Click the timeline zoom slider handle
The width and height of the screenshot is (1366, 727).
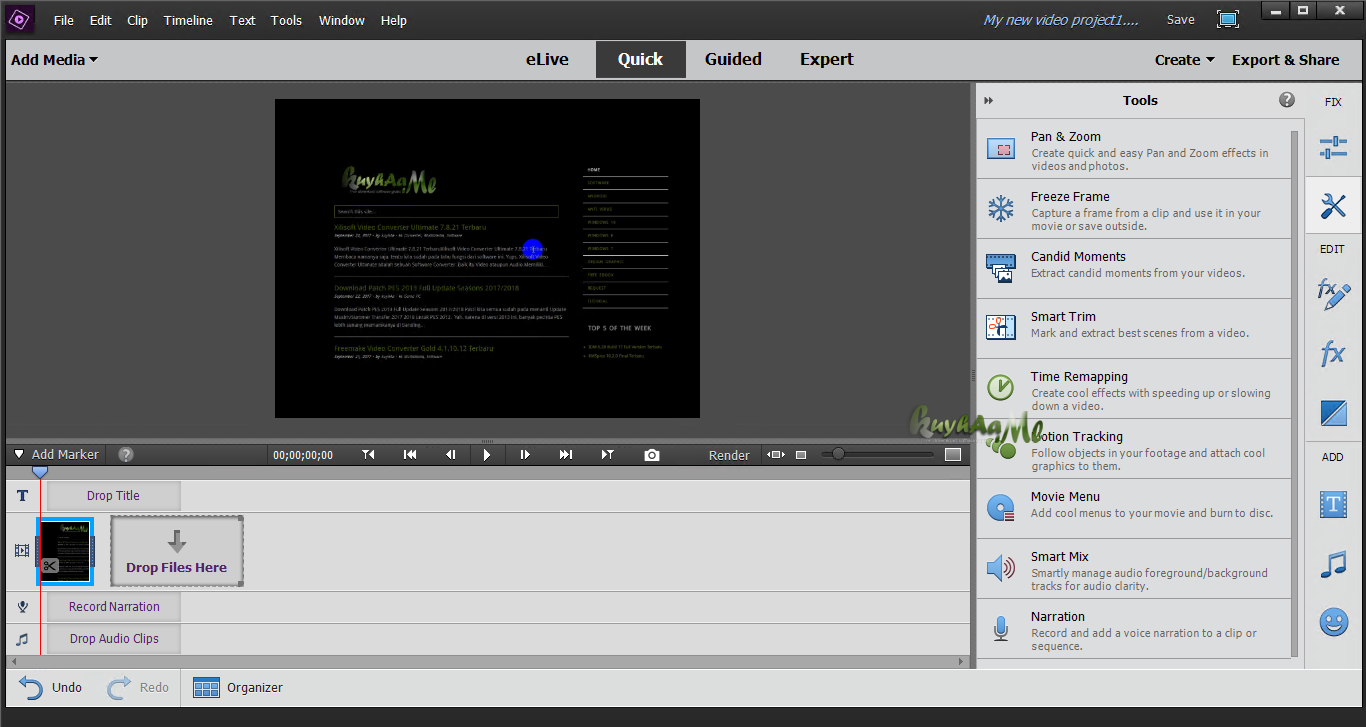tap(838, 454)
